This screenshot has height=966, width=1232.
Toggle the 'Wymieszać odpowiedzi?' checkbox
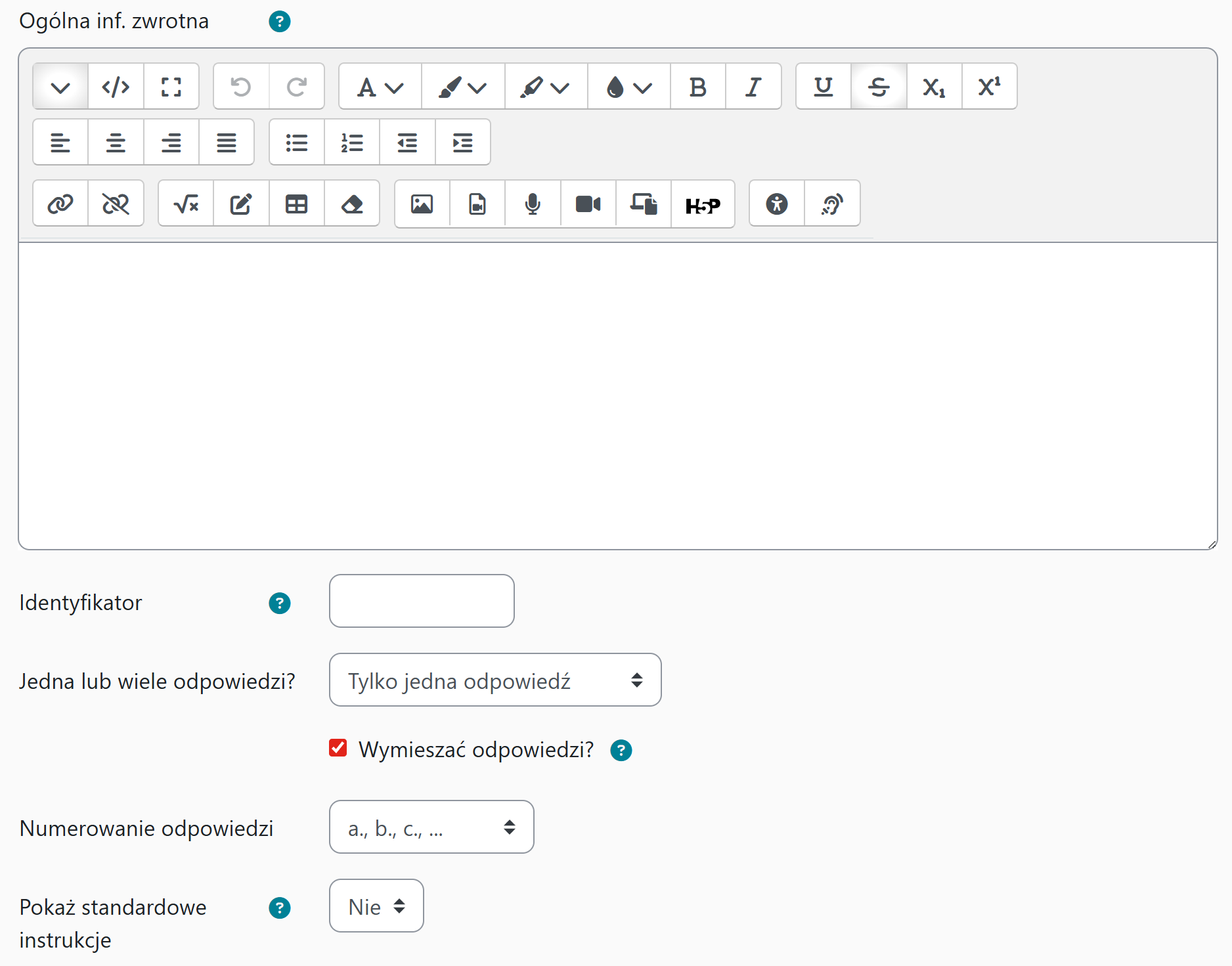click(x=338, y=748)
